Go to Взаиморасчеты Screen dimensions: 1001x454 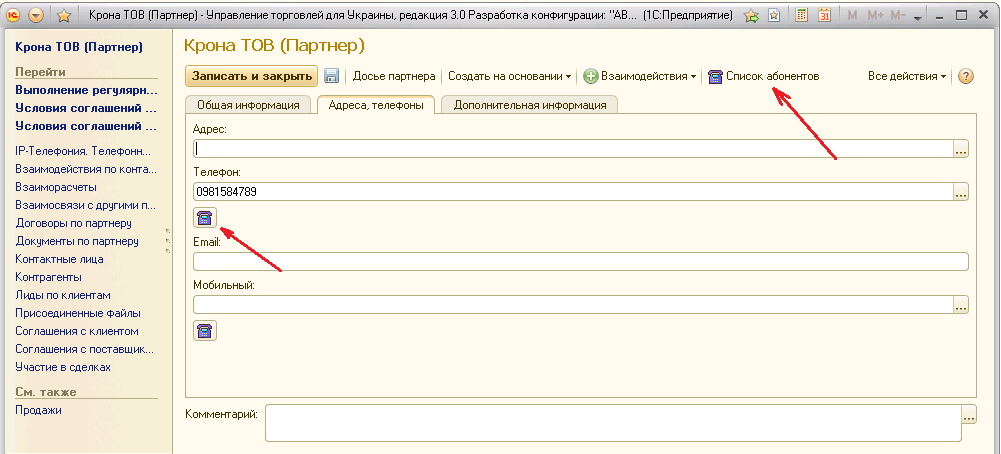tap(56, 188)
